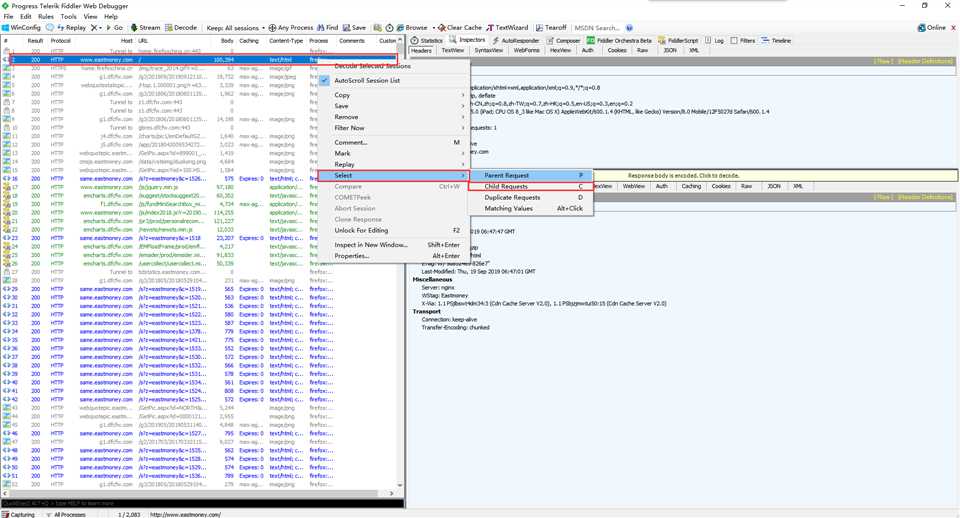Select request WebForms inspector tab
This screenshot has width=960, height=518.
[527, 50]
